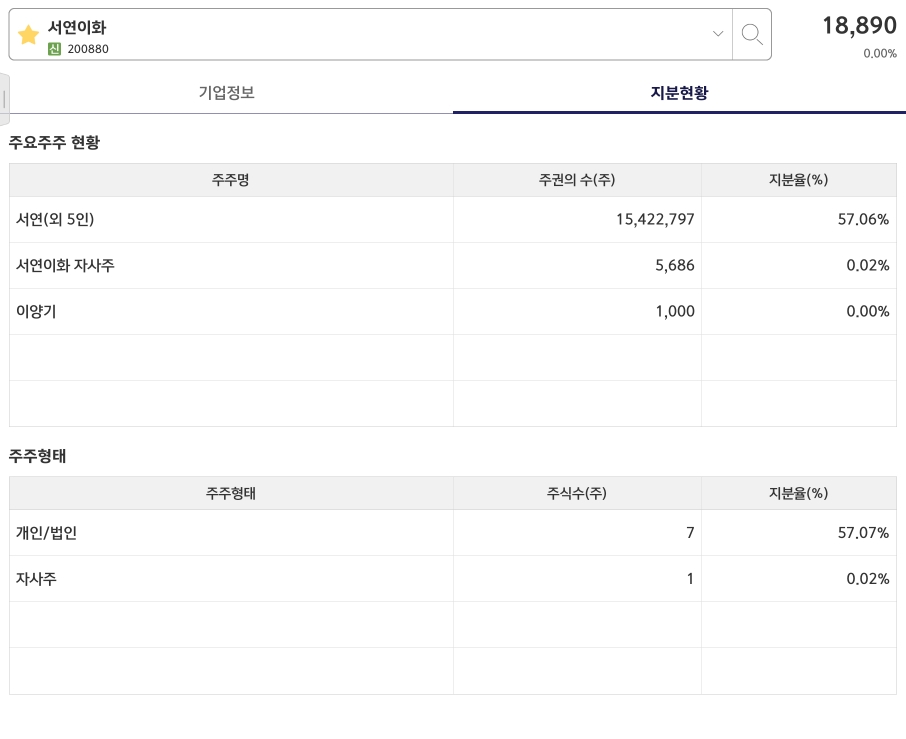Click the stock code 200880
Image resolution: width=906 pixels, height=739 pixels.
click(88, 49)
